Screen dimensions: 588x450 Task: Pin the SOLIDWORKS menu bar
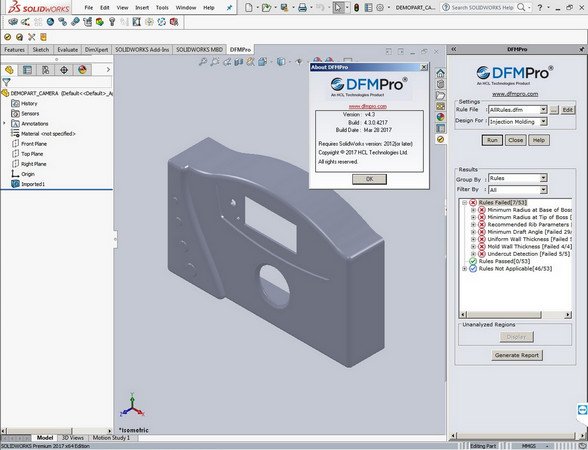[230, 8]
